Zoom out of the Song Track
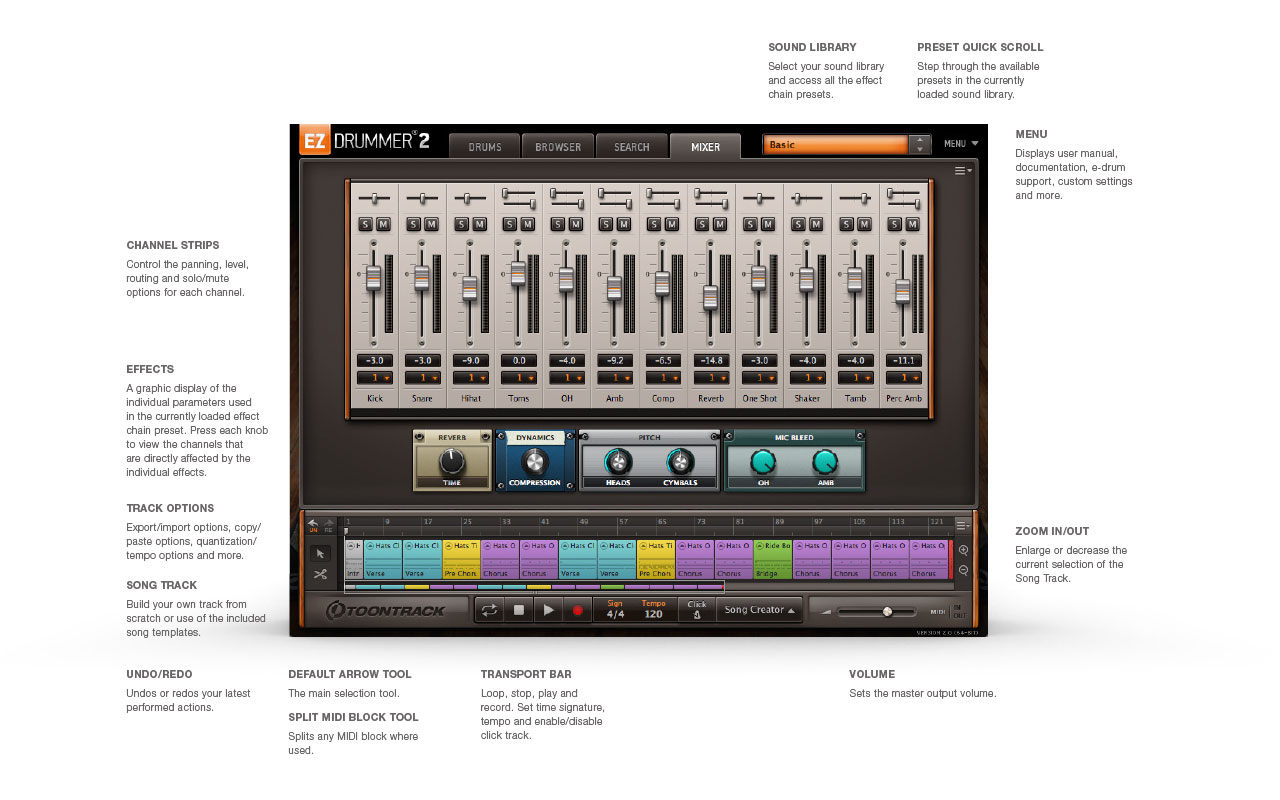The height and width of the screenshot is (800, 1280). [x=963, y=570]
